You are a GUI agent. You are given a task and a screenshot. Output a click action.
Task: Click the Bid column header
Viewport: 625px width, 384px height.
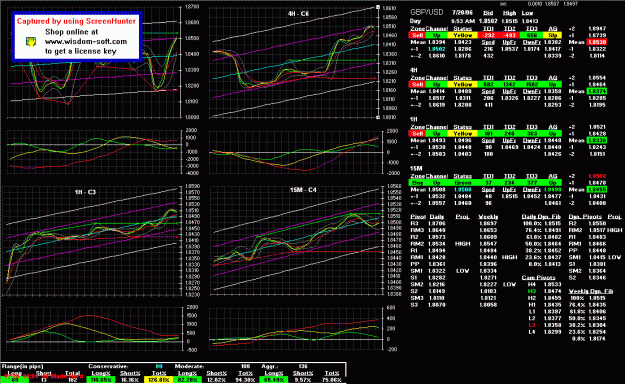click(488, 13)
